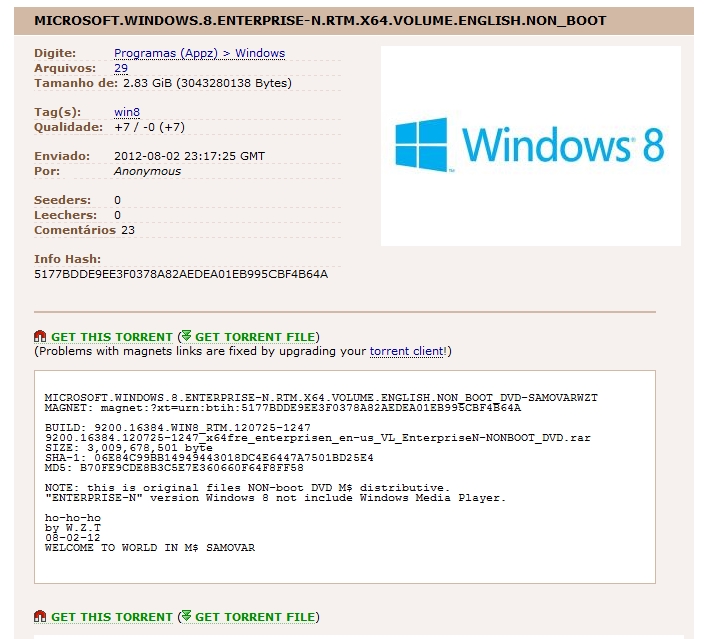The image size is (710, 639).
Task: Click the Windows 8 logo image
Action: (531, 146)
